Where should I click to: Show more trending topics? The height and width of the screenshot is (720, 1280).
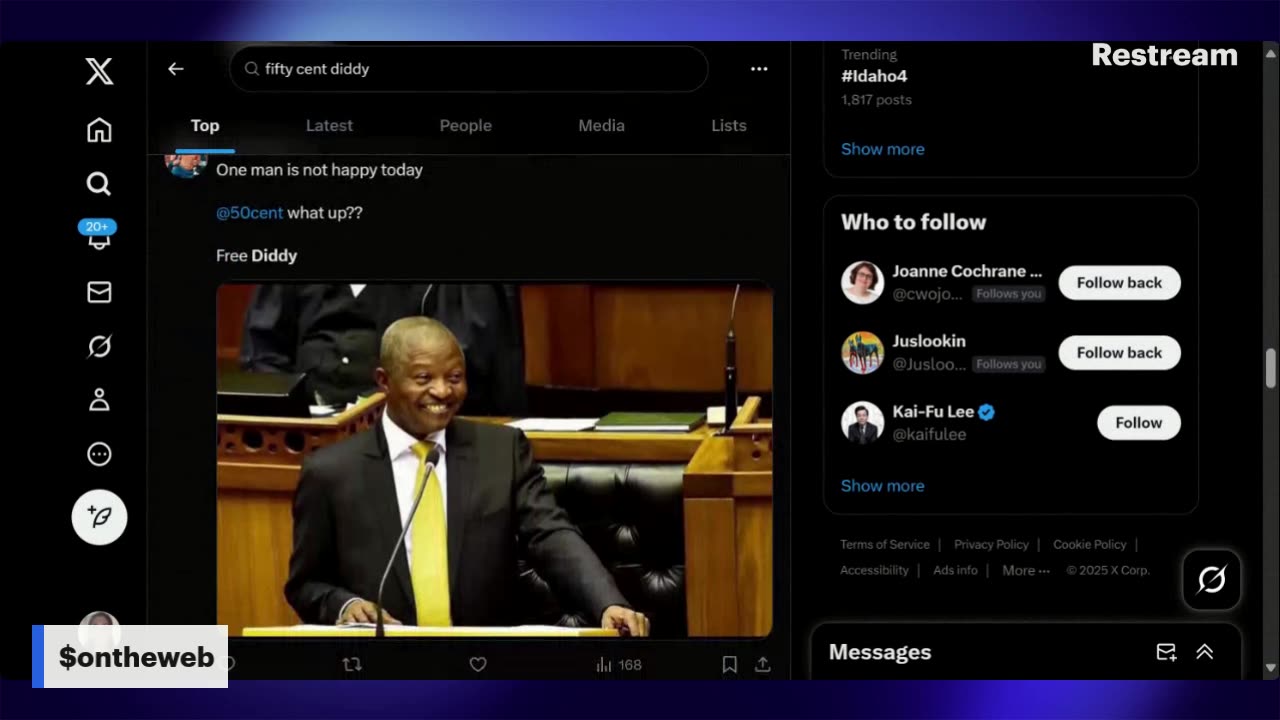click(883, 149)
